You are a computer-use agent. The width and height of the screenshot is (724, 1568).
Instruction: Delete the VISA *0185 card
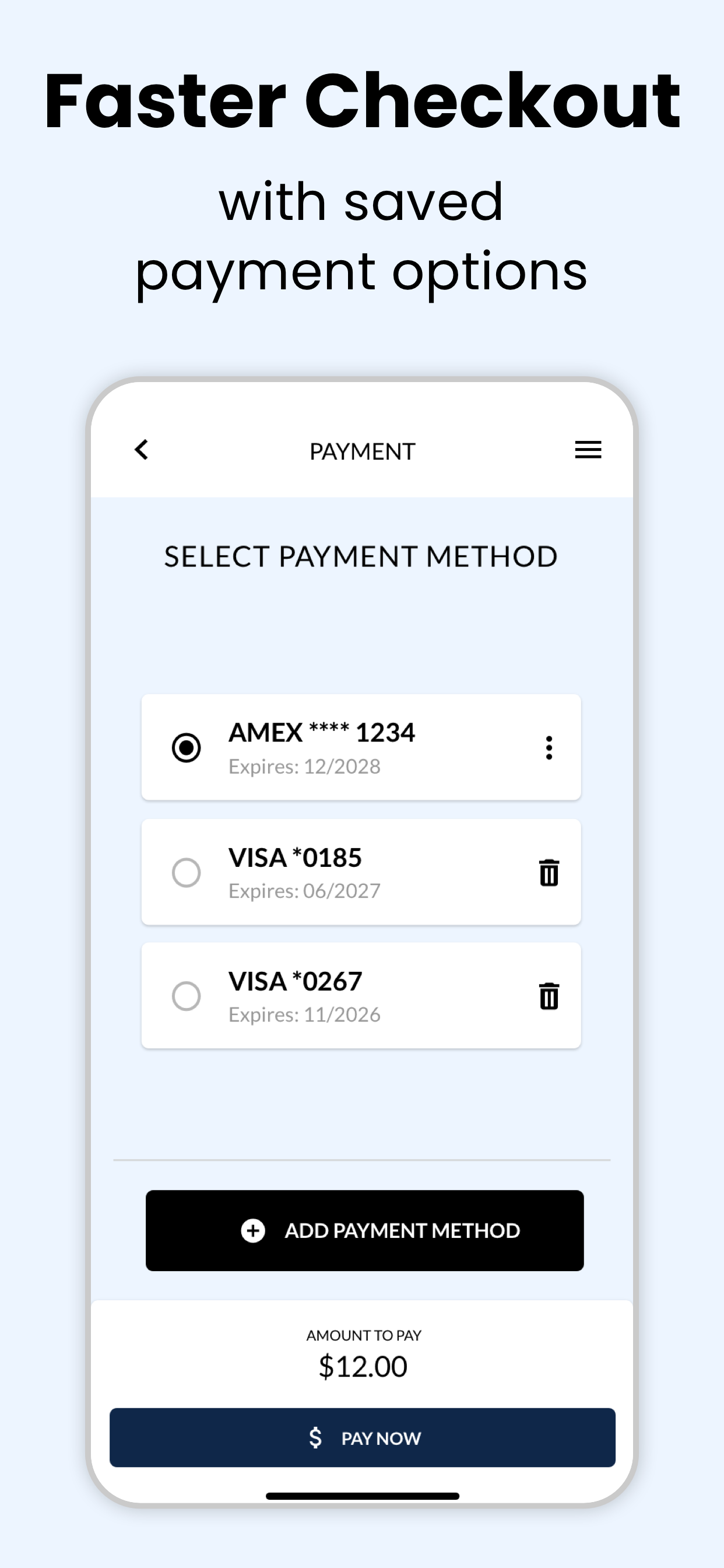549,872
